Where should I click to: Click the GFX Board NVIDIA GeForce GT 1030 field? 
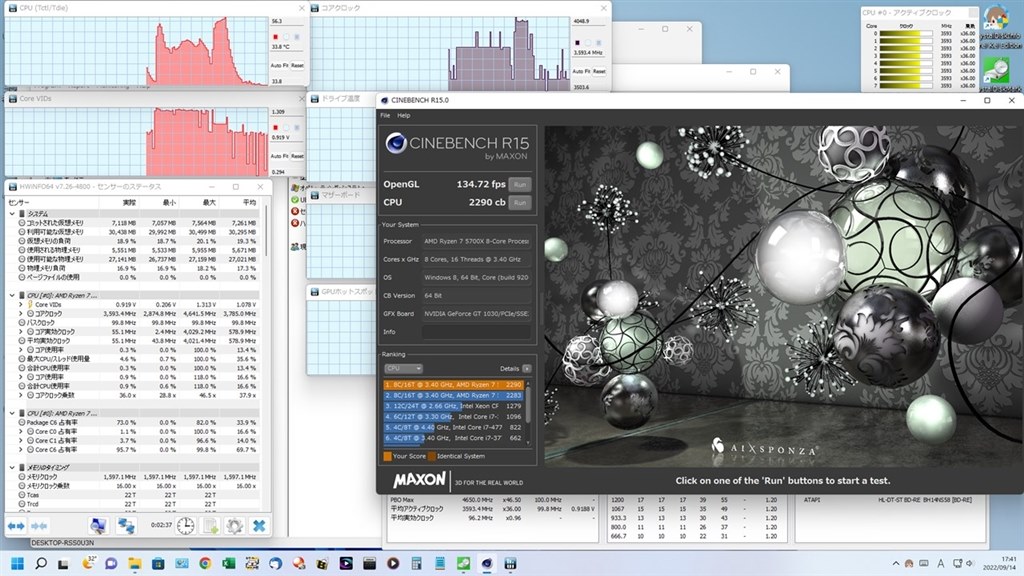pyautogui.click(x=476, y=313)
